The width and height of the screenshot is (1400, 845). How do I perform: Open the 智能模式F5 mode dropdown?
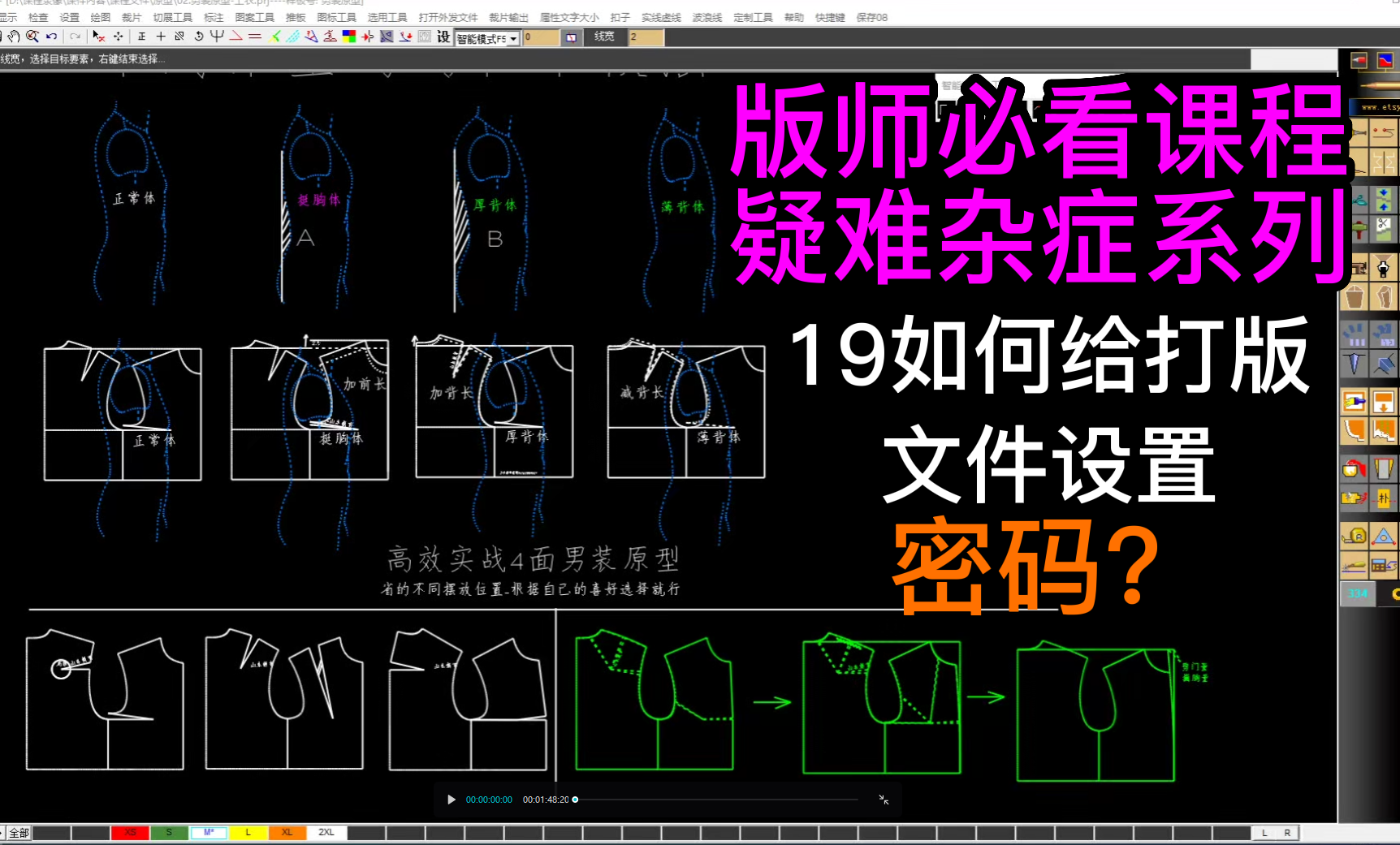click(x=487, y=38)
